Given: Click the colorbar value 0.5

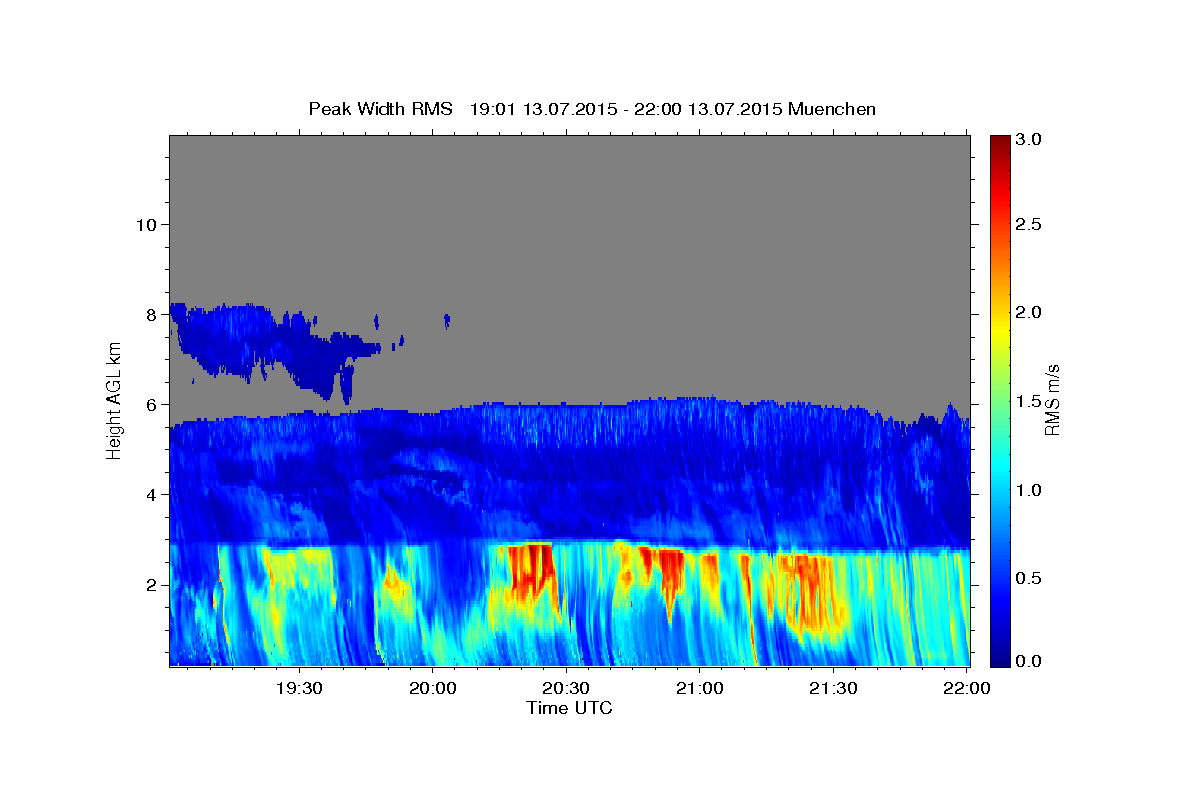Looking at the screenshot, I should pos(1028,577).
